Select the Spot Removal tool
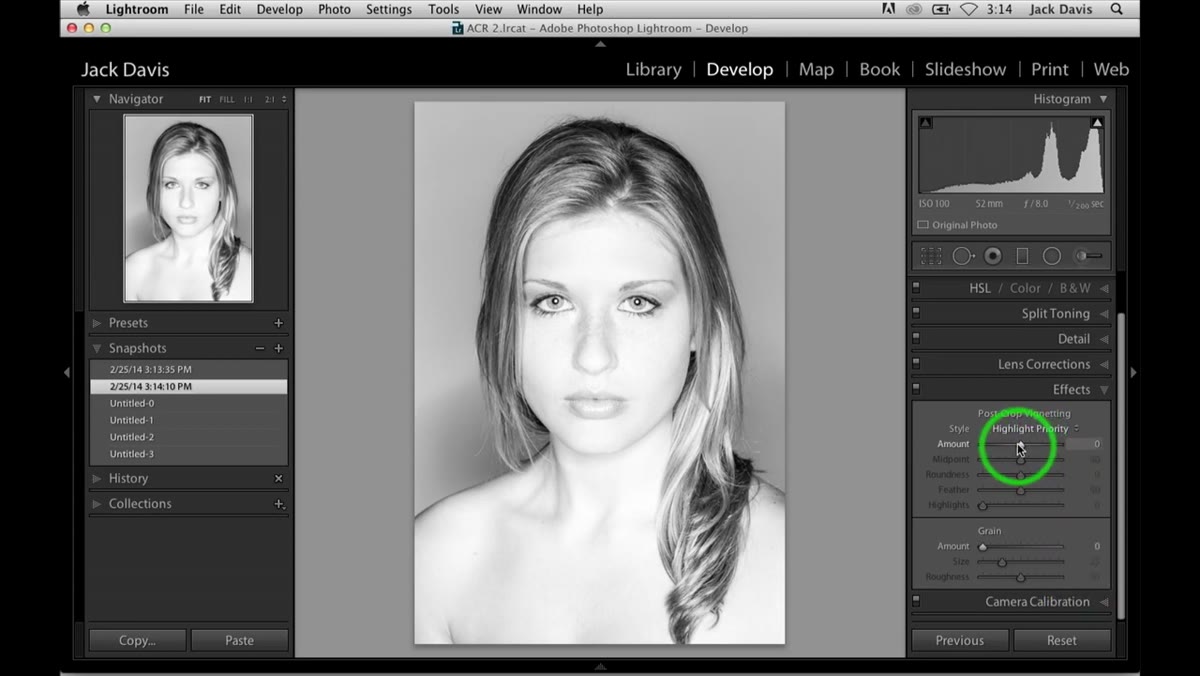 pyautogui.click(x=962, y=256)
